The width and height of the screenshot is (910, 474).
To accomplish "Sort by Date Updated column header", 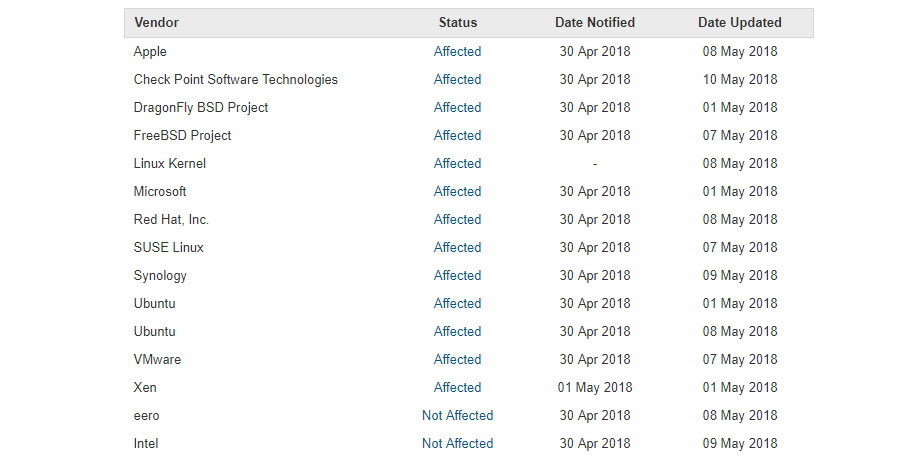I will click(x=739, y=23).
